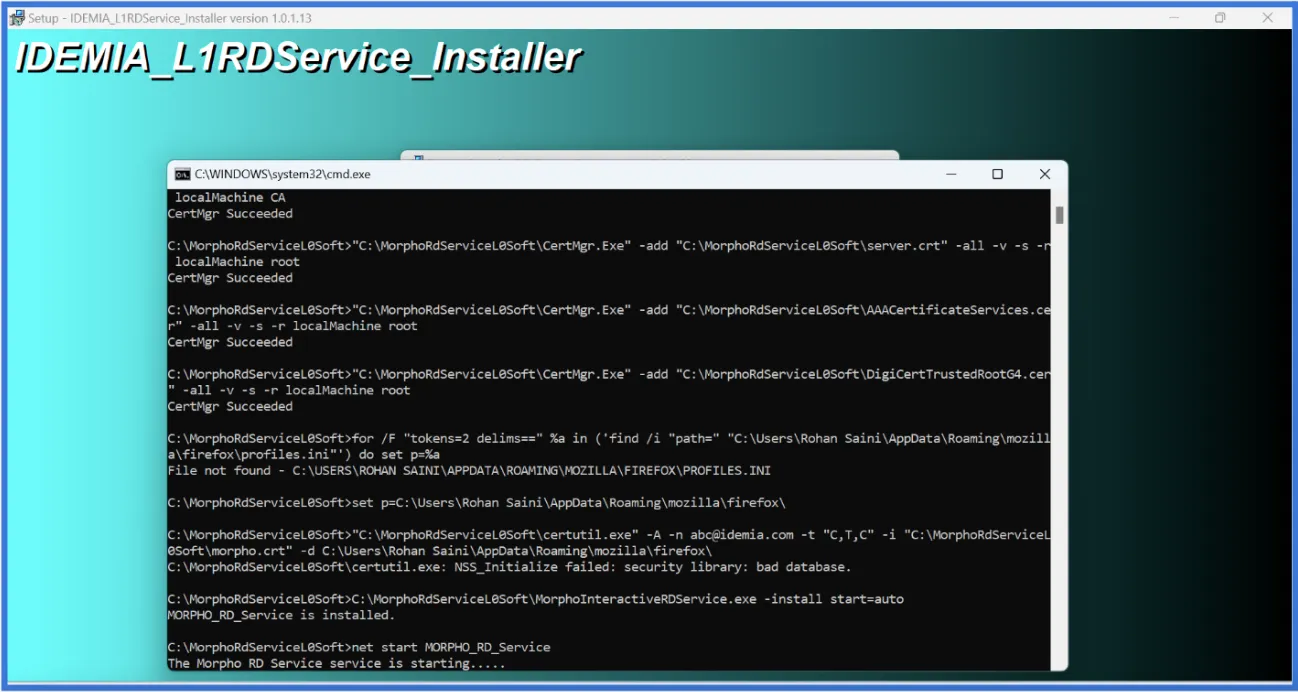The image size is (1298, 692).
Task: Click 'MORPHO_RD_Service is installed.' line
Action: [281, 615]
